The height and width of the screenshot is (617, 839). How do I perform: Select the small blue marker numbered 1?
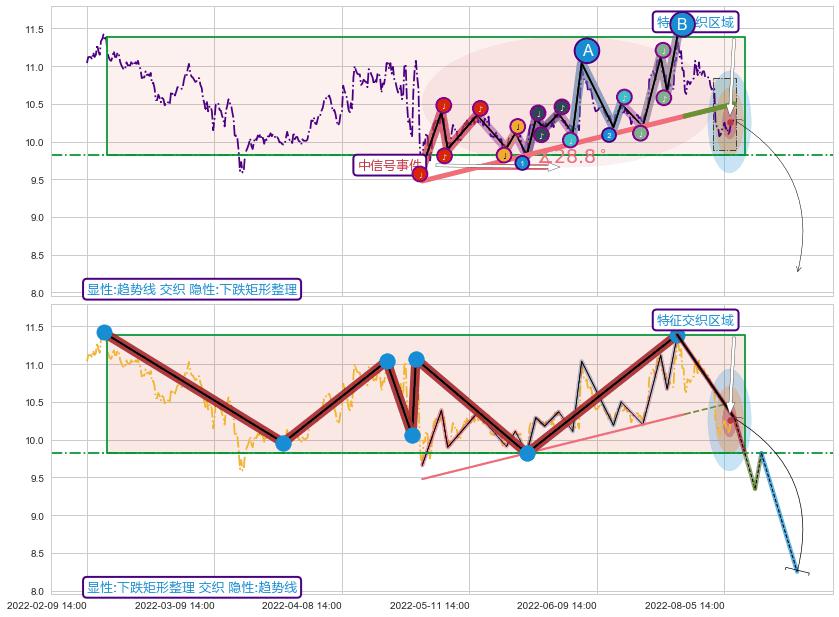coord(522,162)
